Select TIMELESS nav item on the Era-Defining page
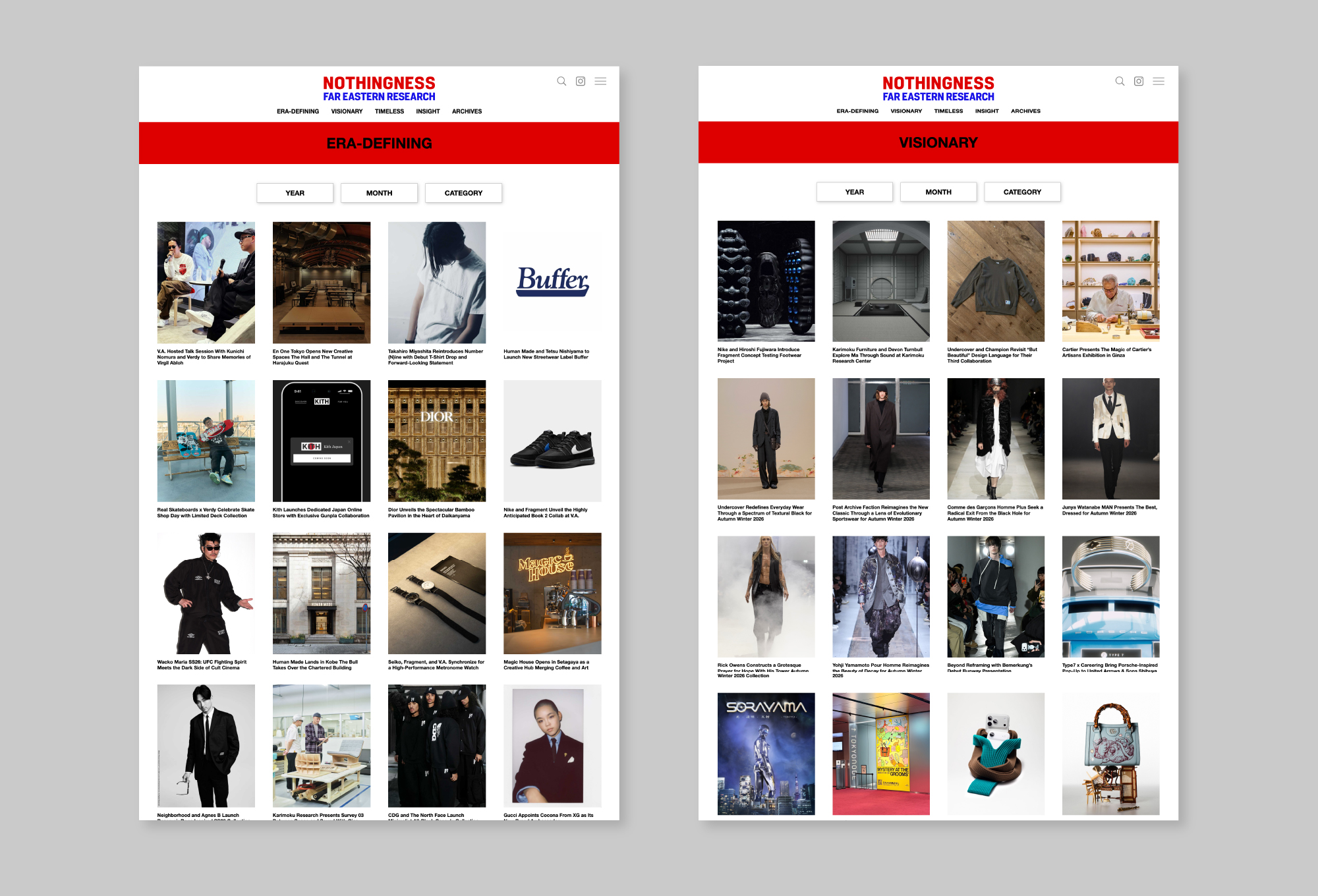This screenshot has height=896, width=1318. tap(389, 111)
